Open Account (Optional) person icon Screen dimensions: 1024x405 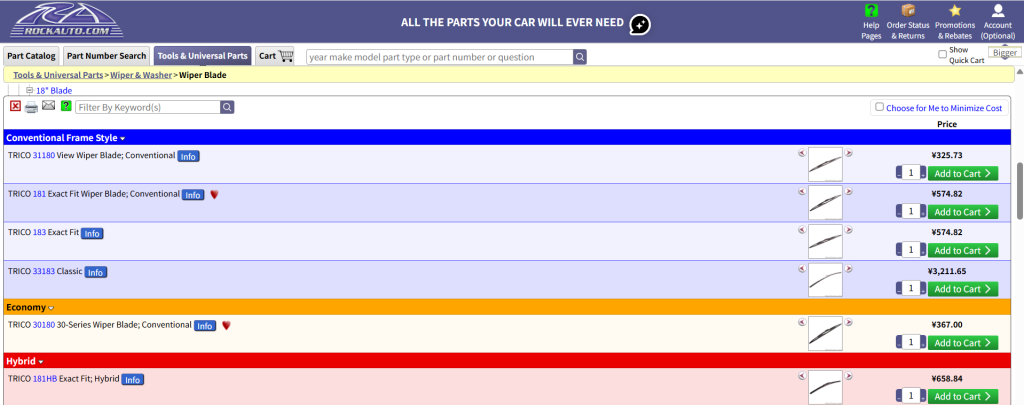pos(997,10)
